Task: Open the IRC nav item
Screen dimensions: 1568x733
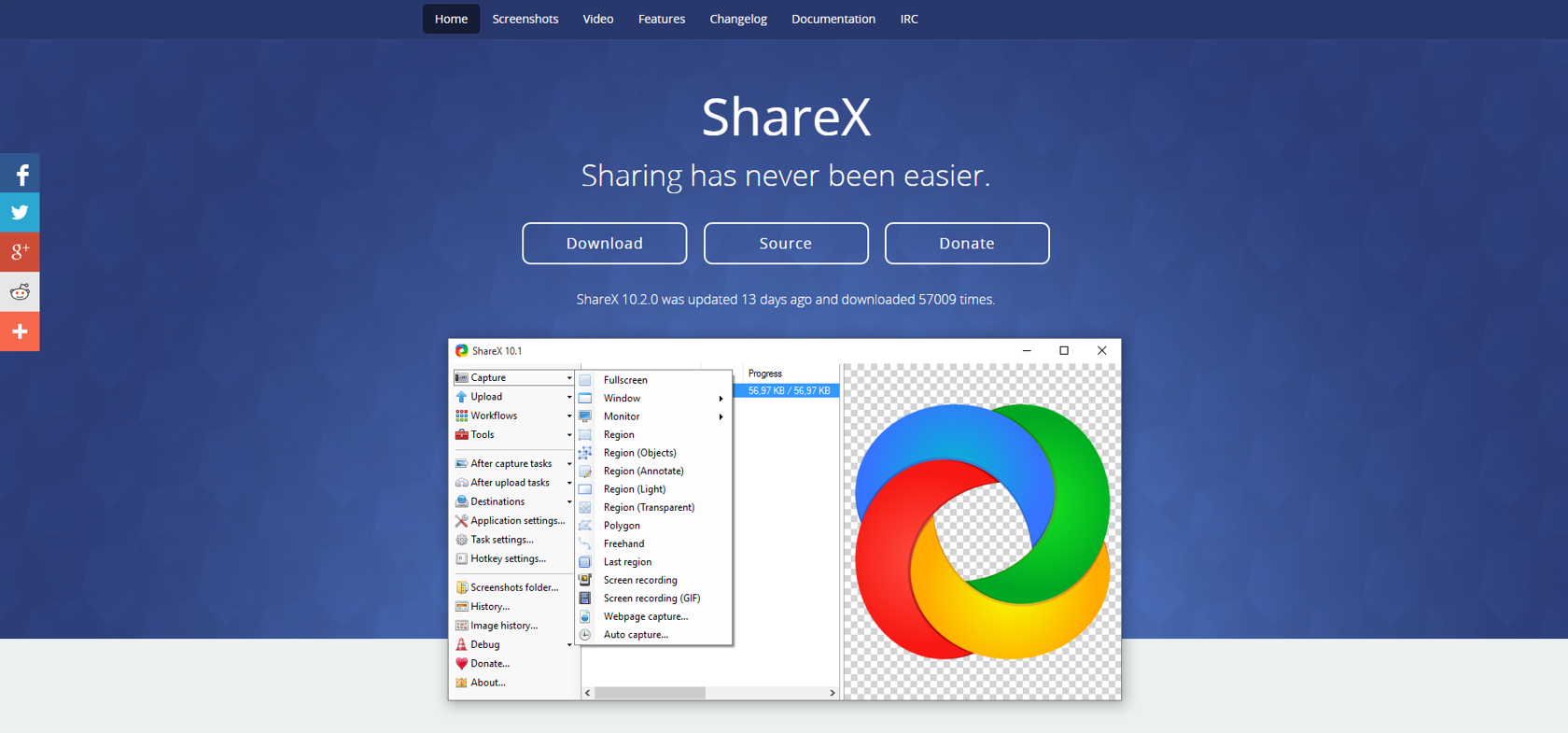Action: pos(909,19)
